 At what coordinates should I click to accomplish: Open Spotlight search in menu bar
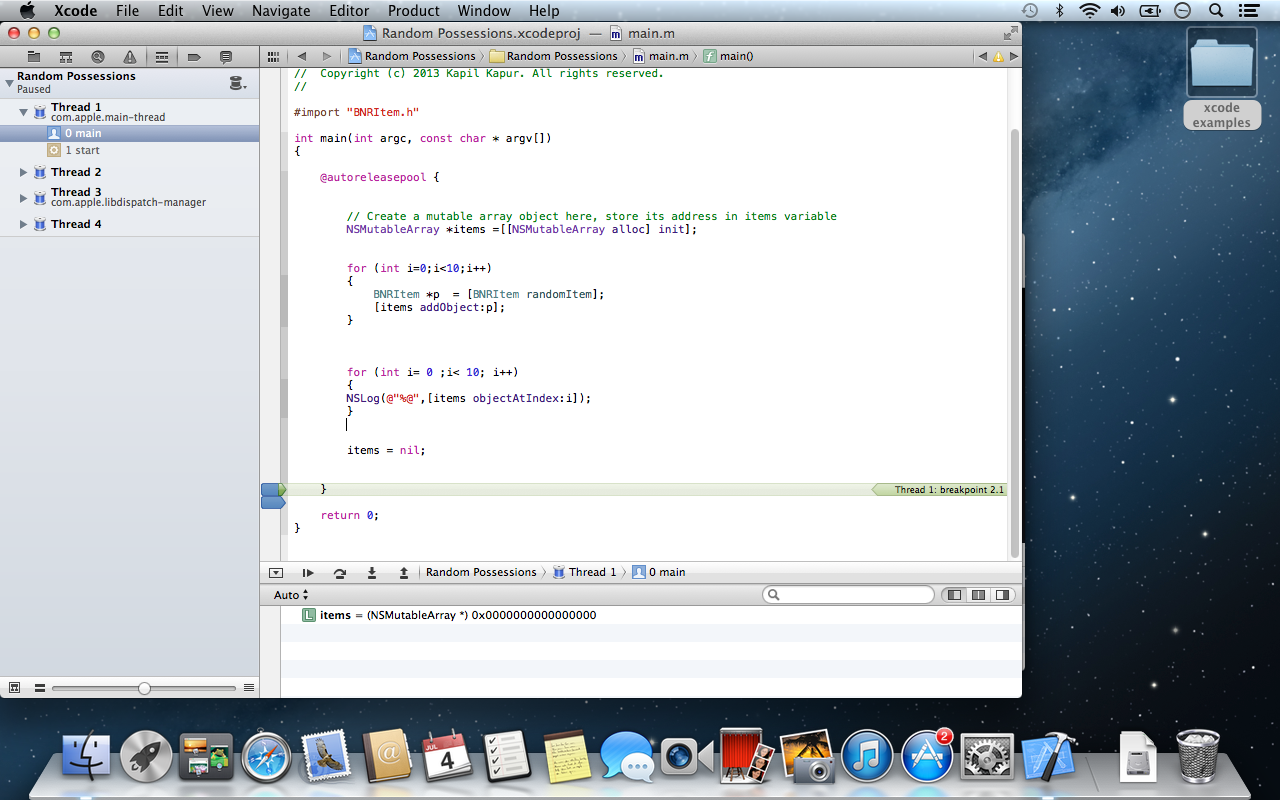coord(1216,11)
